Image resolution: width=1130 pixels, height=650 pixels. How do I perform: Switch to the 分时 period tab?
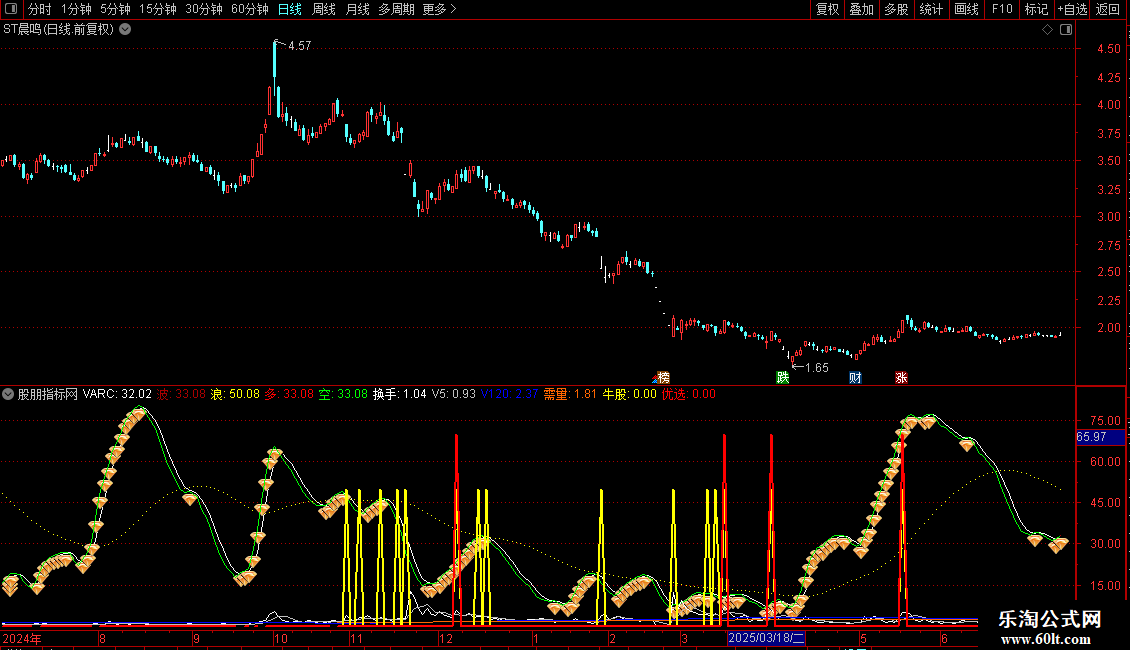[x=40, y=9]
